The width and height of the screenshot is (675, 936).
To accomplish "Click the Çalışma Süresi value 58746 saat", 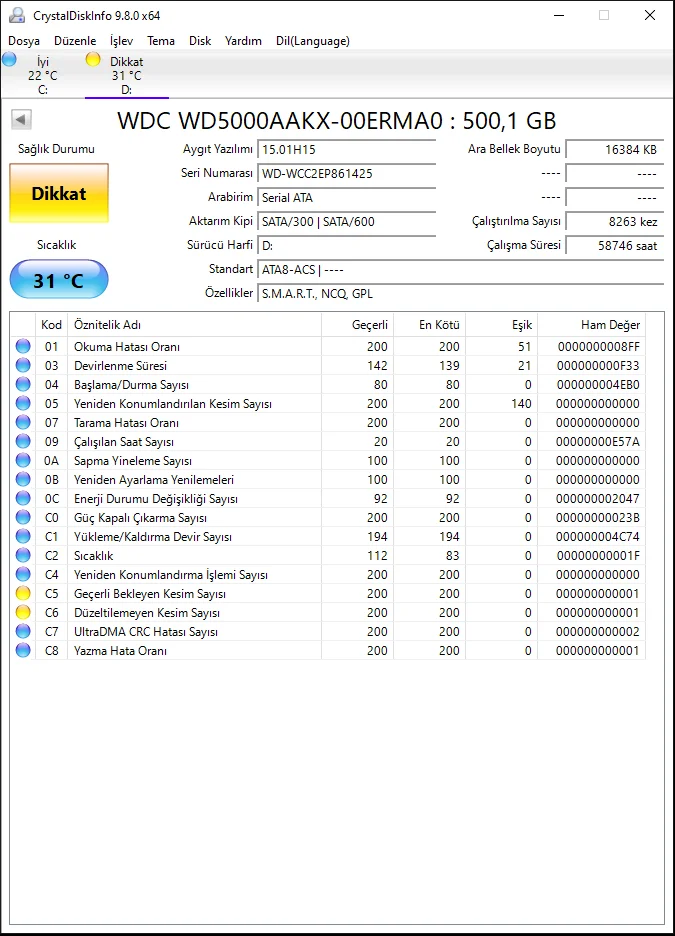I will (615, 245).
